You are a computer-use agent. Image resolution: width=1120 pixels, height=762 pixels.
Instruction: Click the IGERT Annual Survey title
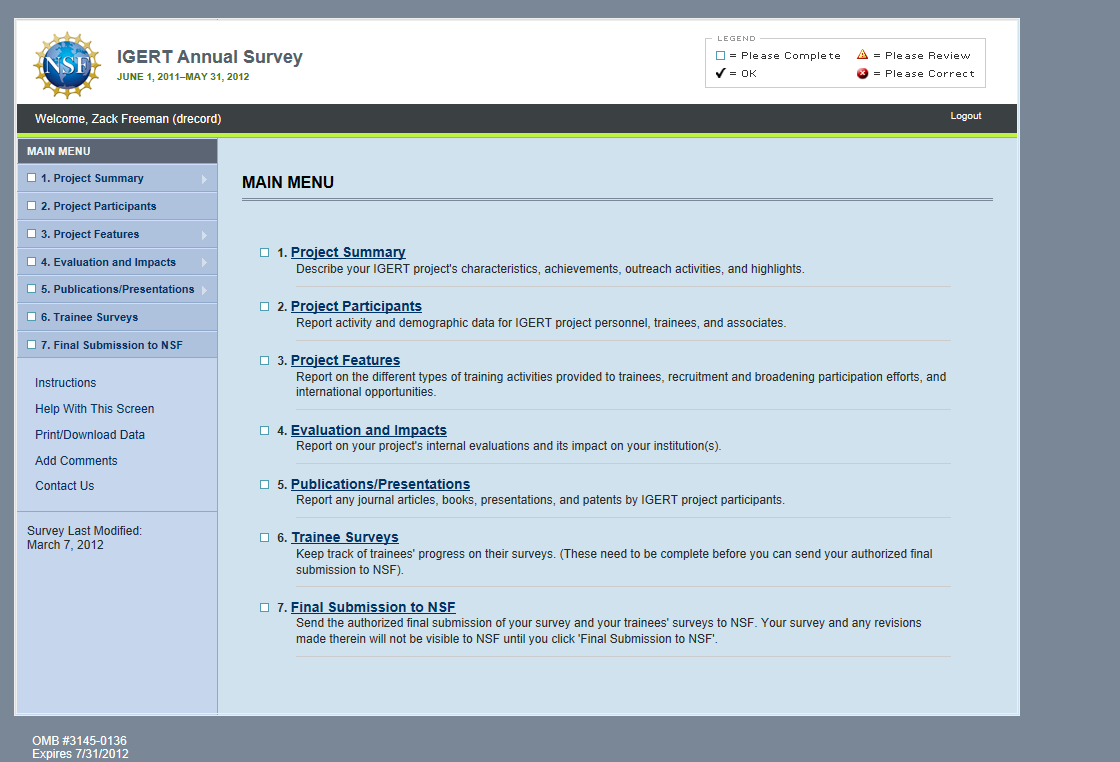pyautogui.click(x=209, y=57)
